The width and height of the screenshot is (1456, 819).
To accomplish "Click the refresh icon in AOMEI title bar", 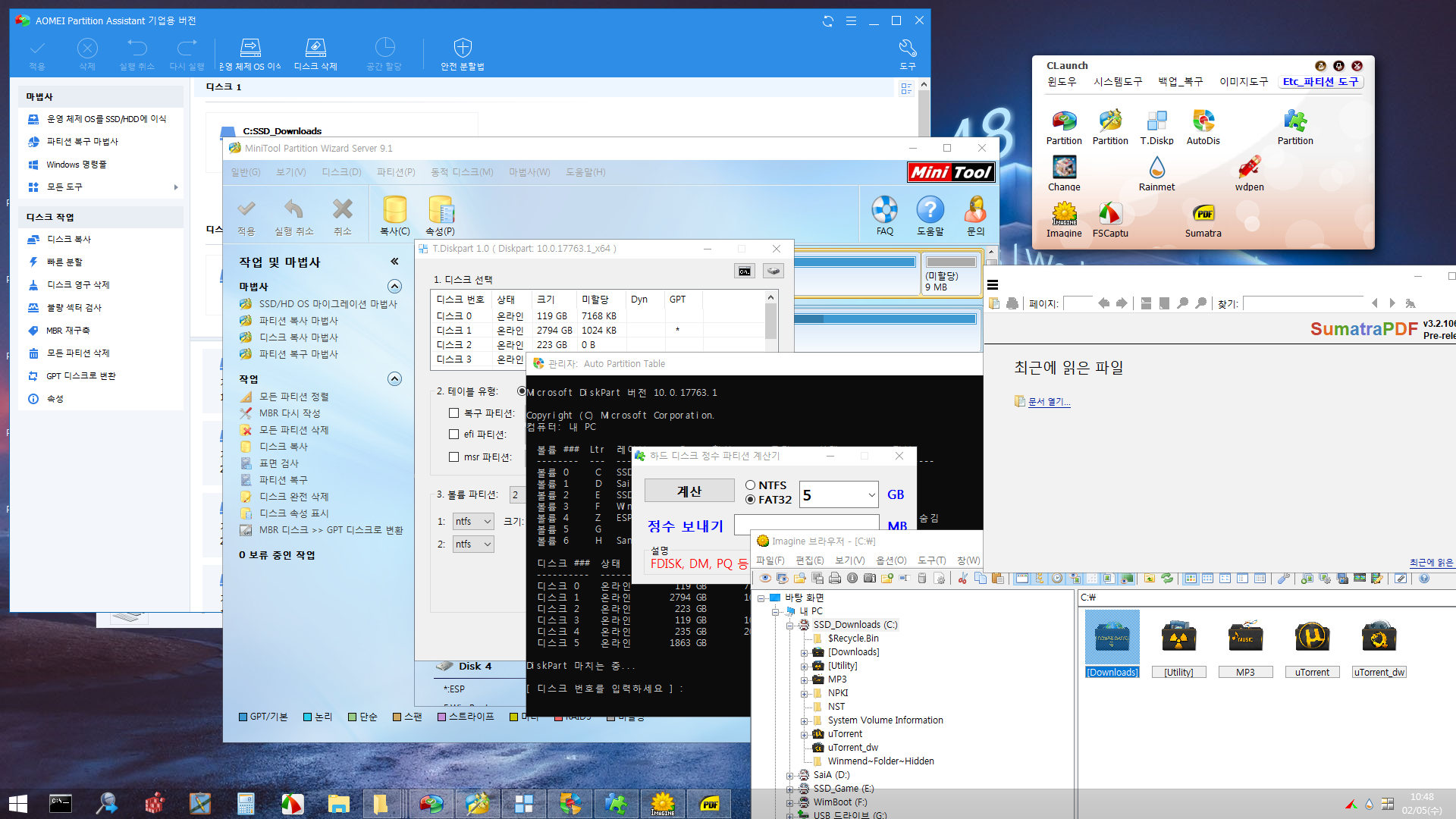I will [828, 21].
